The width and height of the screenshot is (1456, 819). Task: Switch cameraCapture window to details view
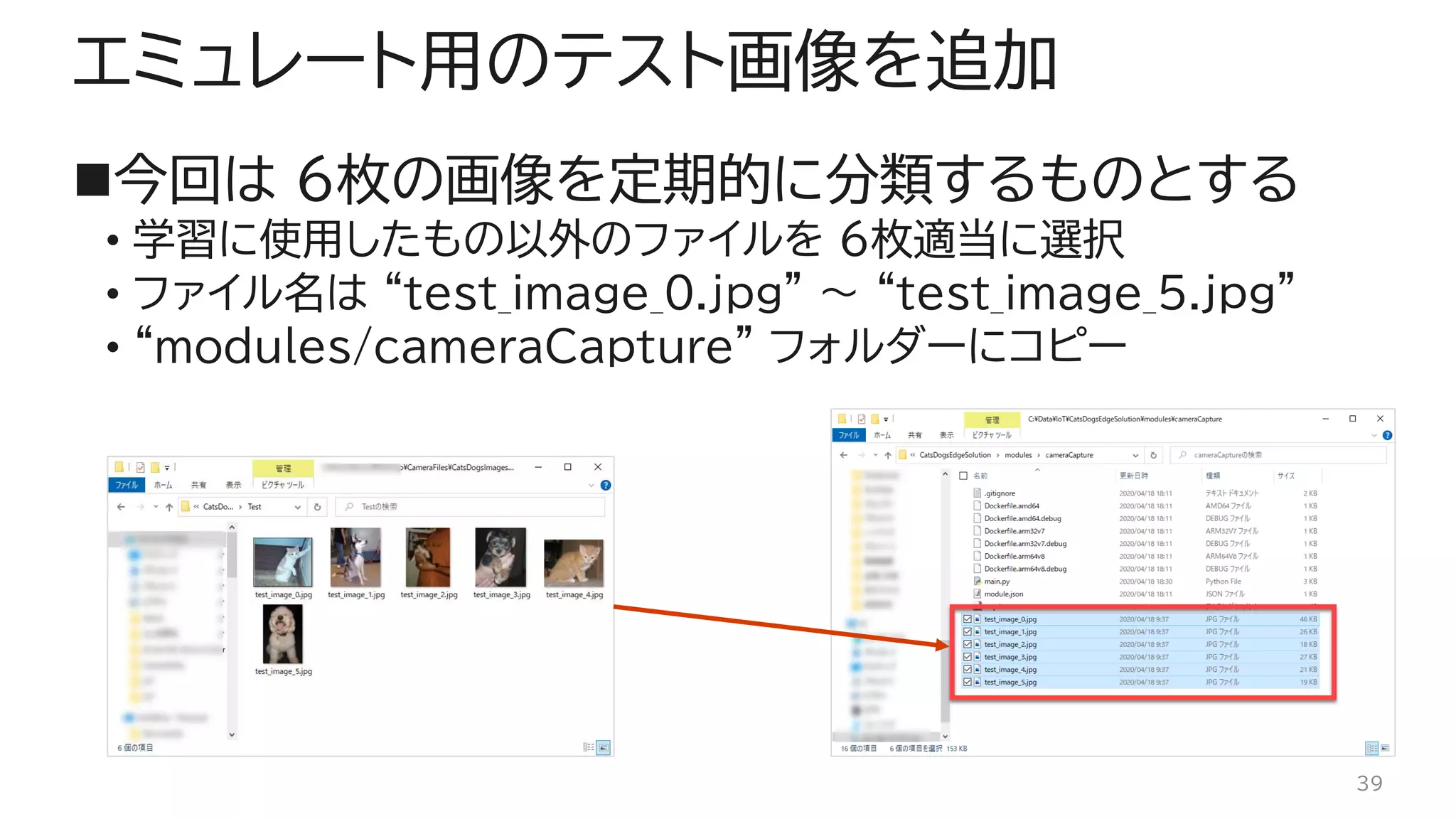click(1372, 748)
